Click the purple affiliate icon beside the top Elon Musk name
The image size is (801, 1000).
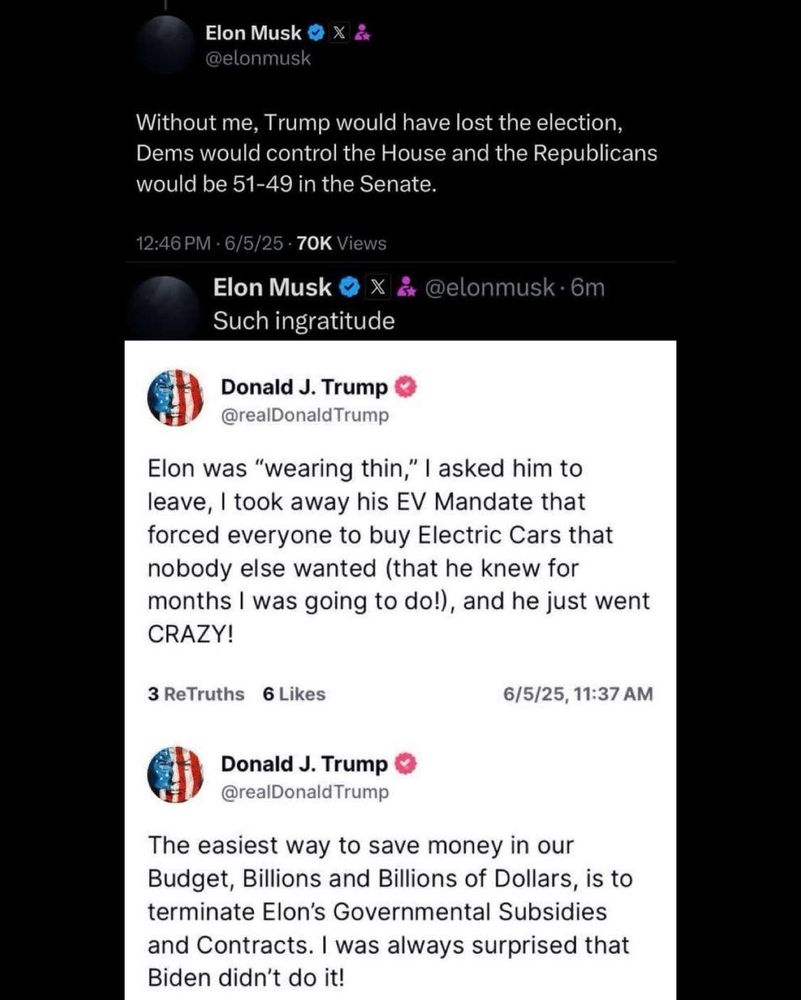tap(361, 33)
